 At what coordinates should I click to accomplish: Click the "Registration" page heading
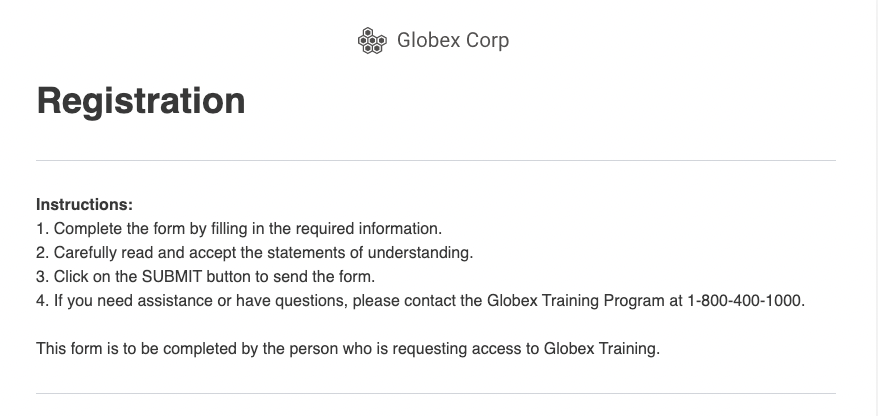coord(141,101)
